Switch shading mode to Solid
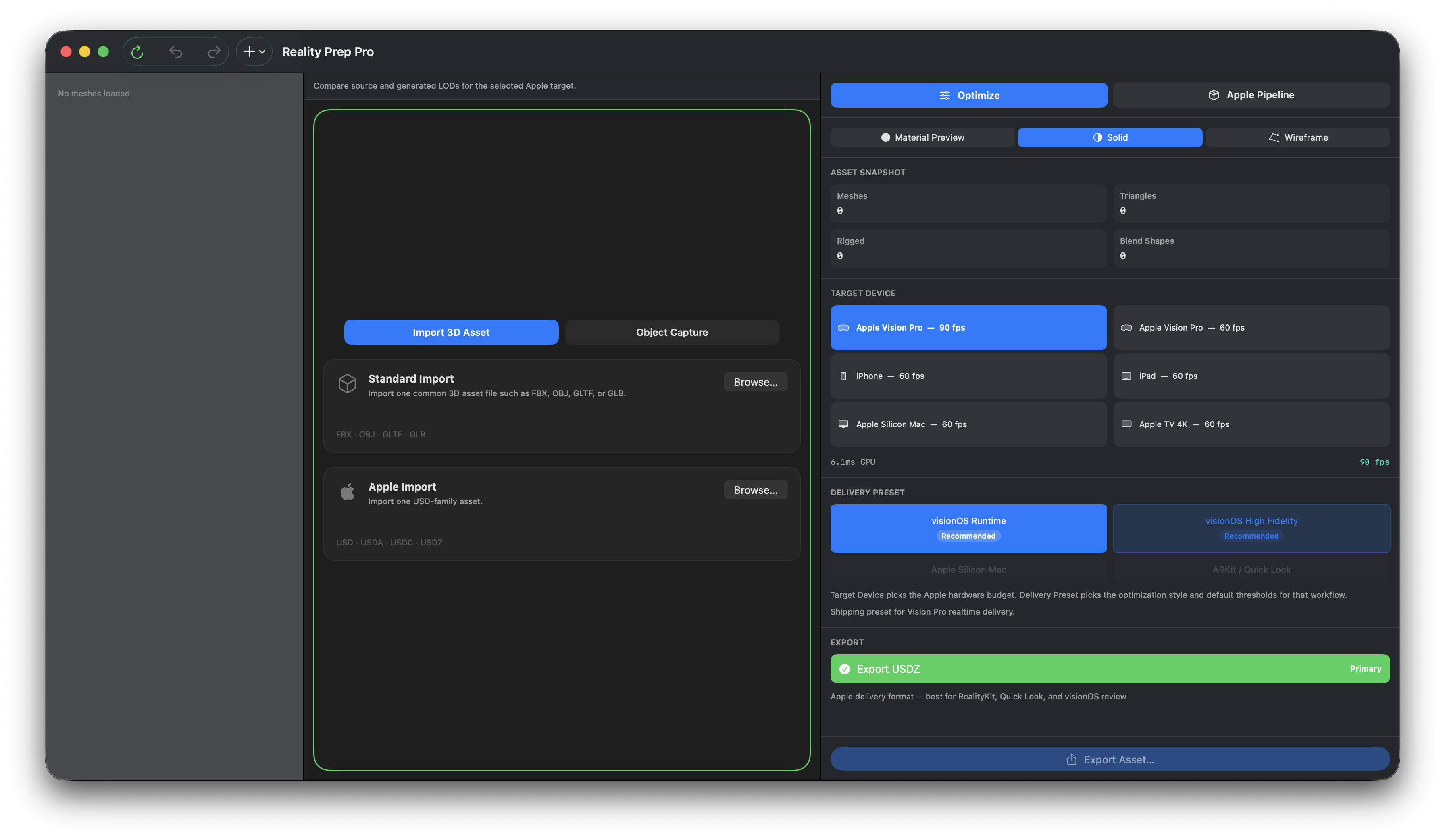The image size is (1445, 840). coord(1110,137)
